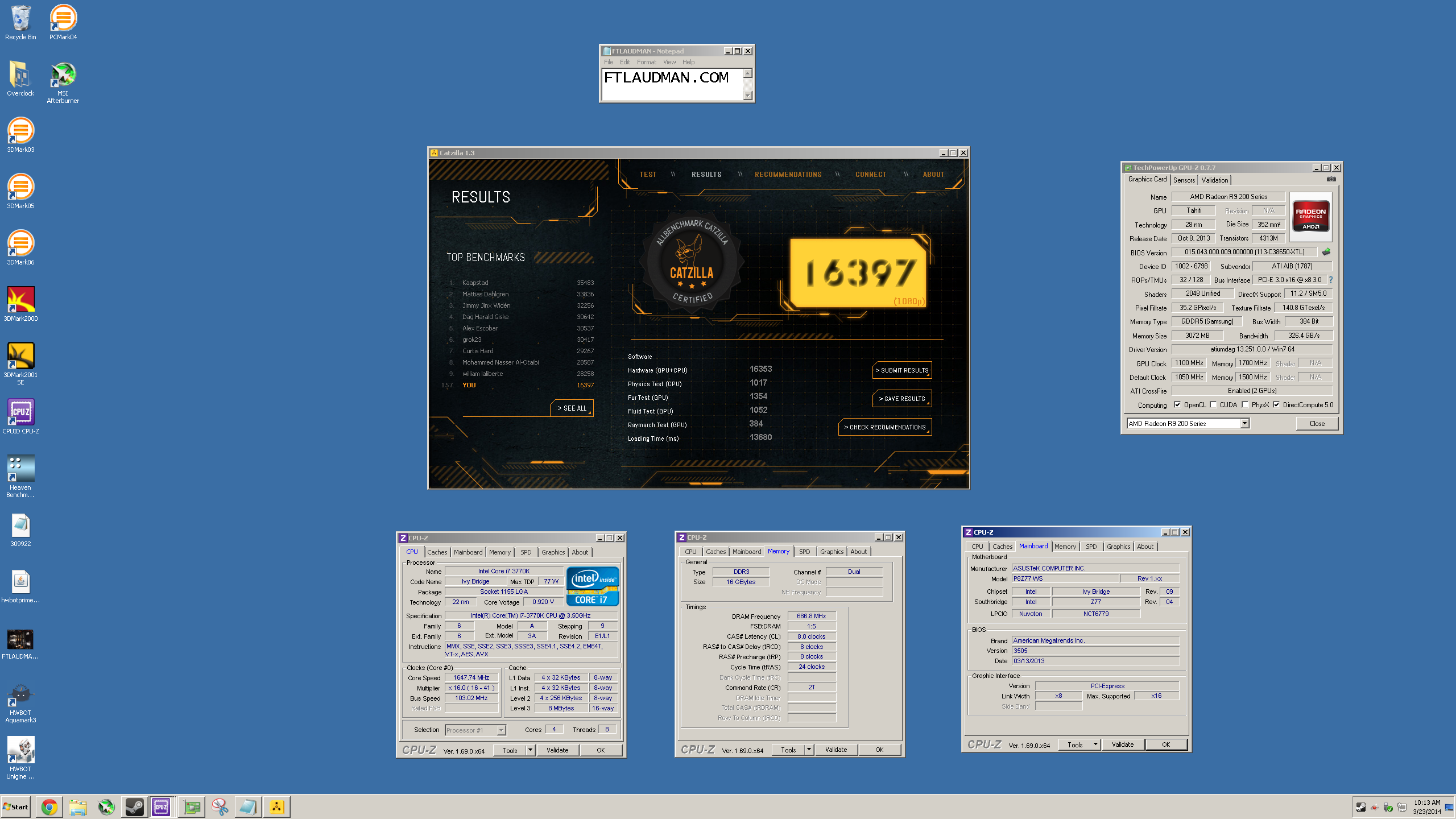Click the Notepad scroll up arrow

pos(748,73)
